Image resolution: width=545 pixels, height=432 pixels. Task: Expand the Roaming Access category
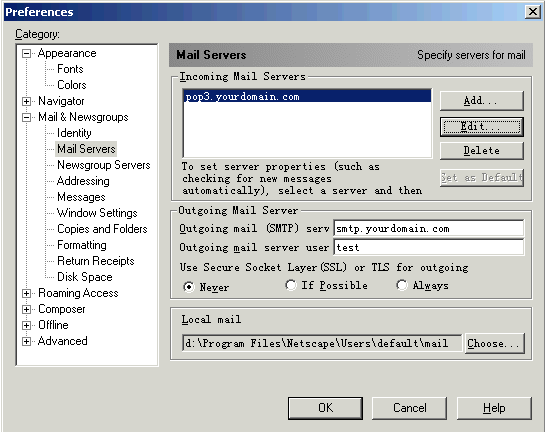click(26, 294)
